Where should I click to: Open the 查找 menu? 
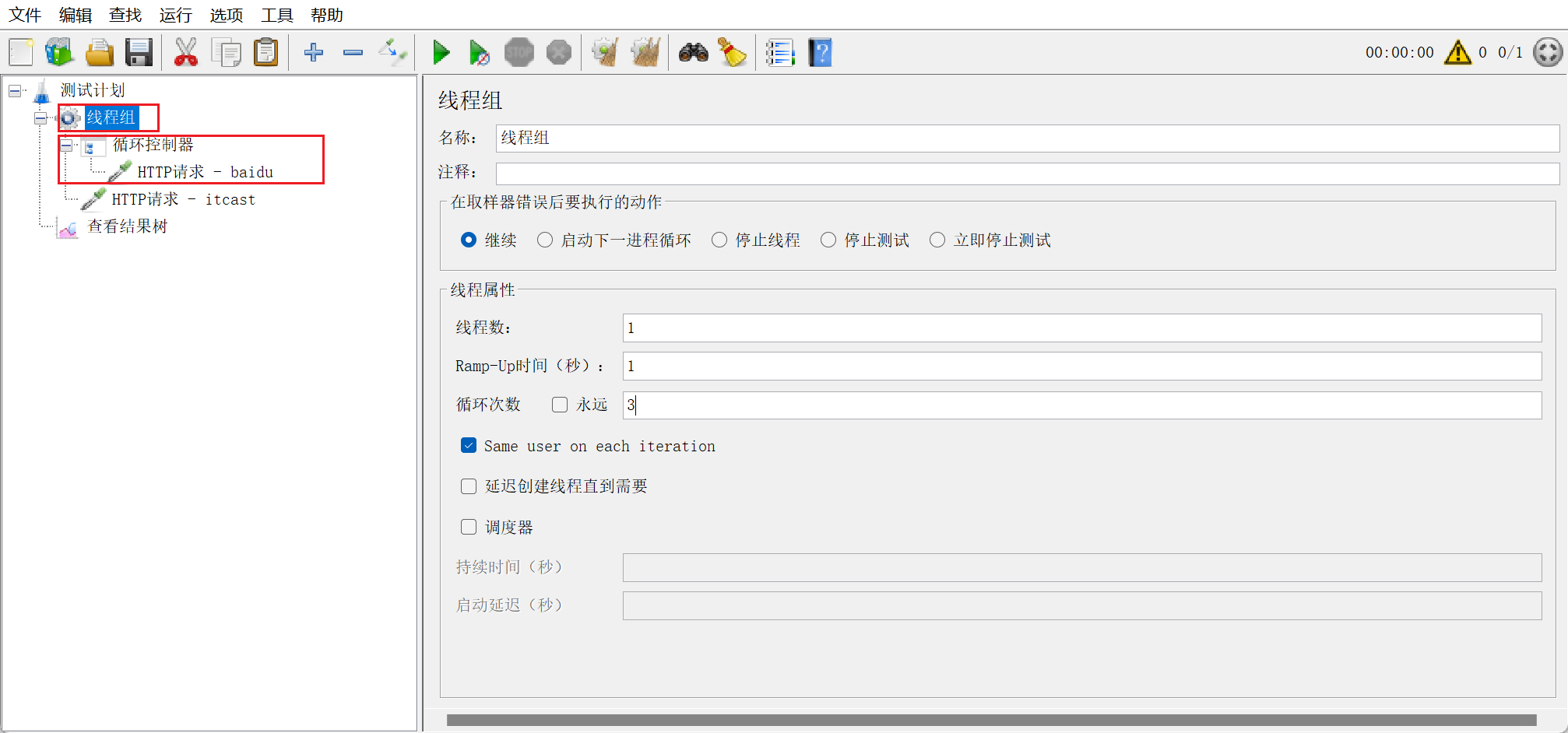click(125, 15)
